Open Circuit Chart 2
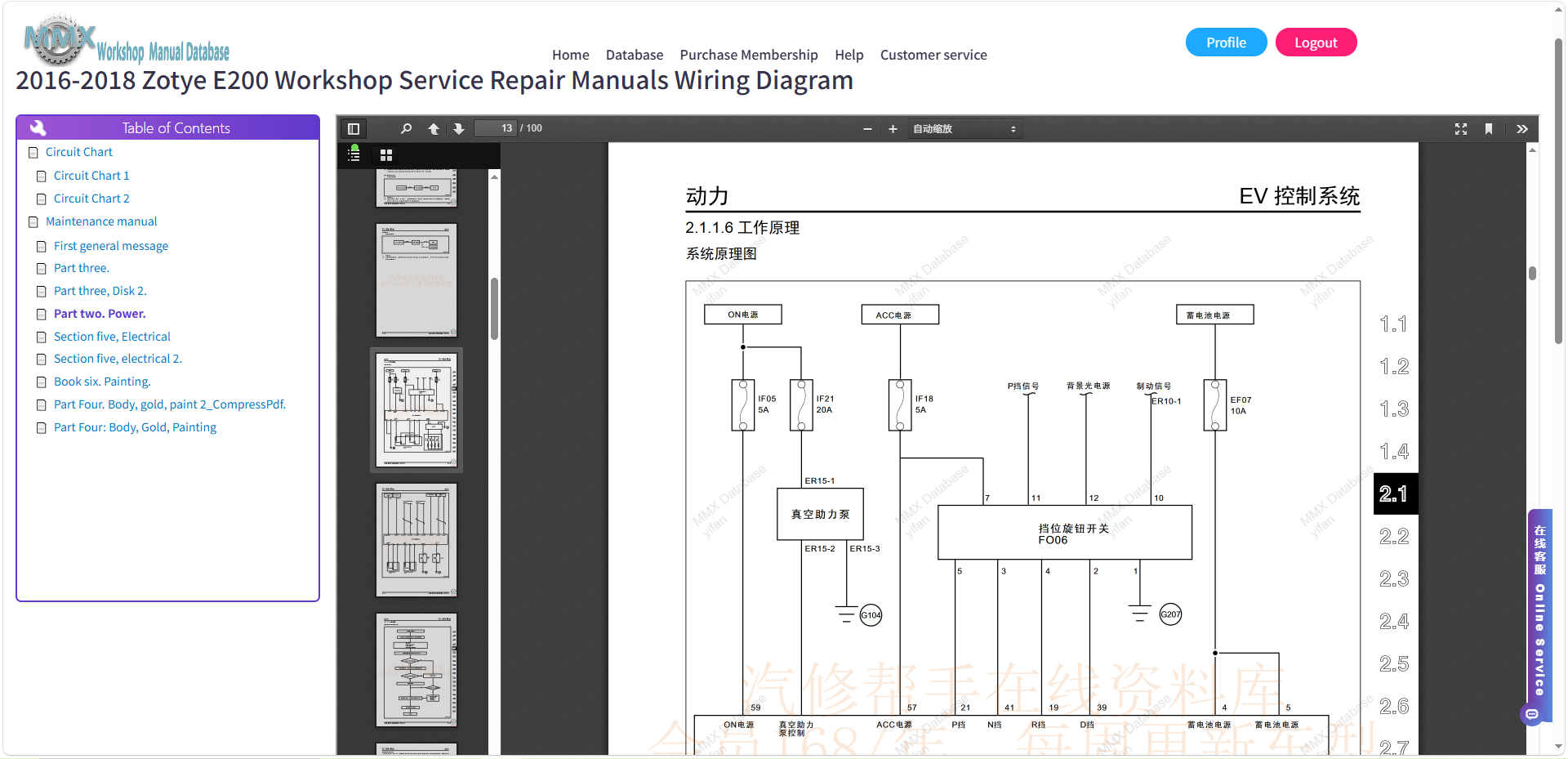 91,199
